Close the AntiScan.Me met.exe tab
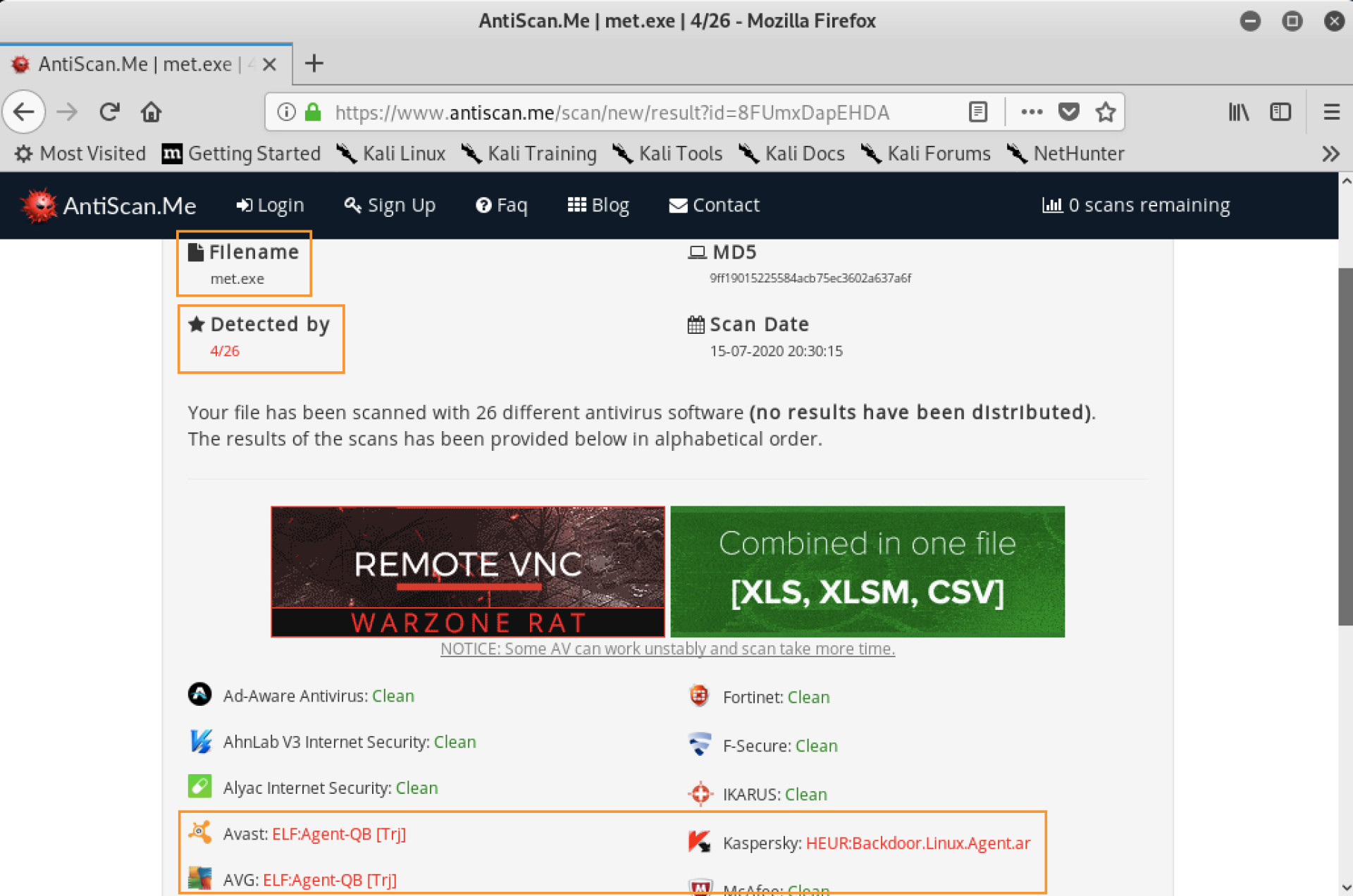1353x896 pixels. pyautogui.click(x=269, y=64)
